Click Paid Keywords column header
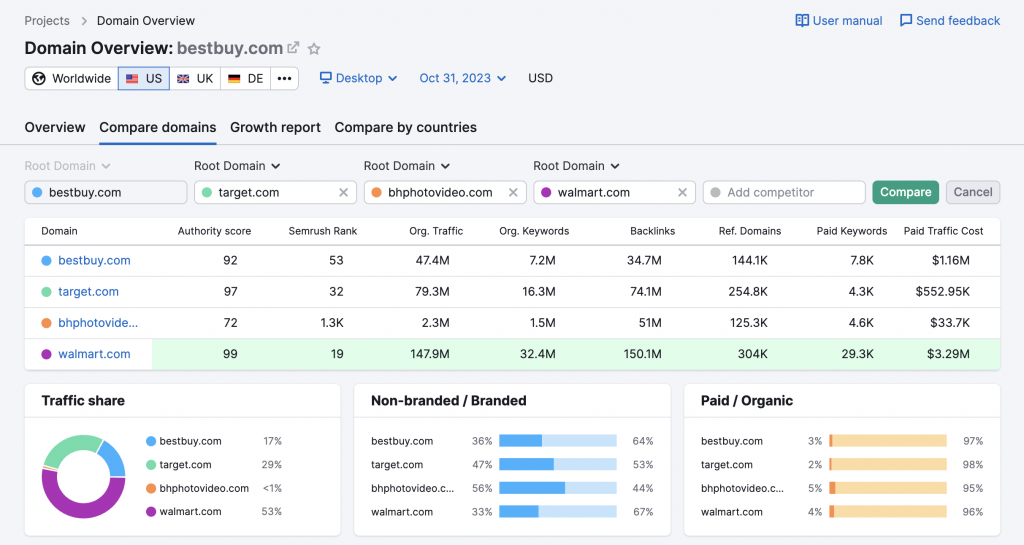The width and height of the screenshot is (1024, 545). [852, 231]
